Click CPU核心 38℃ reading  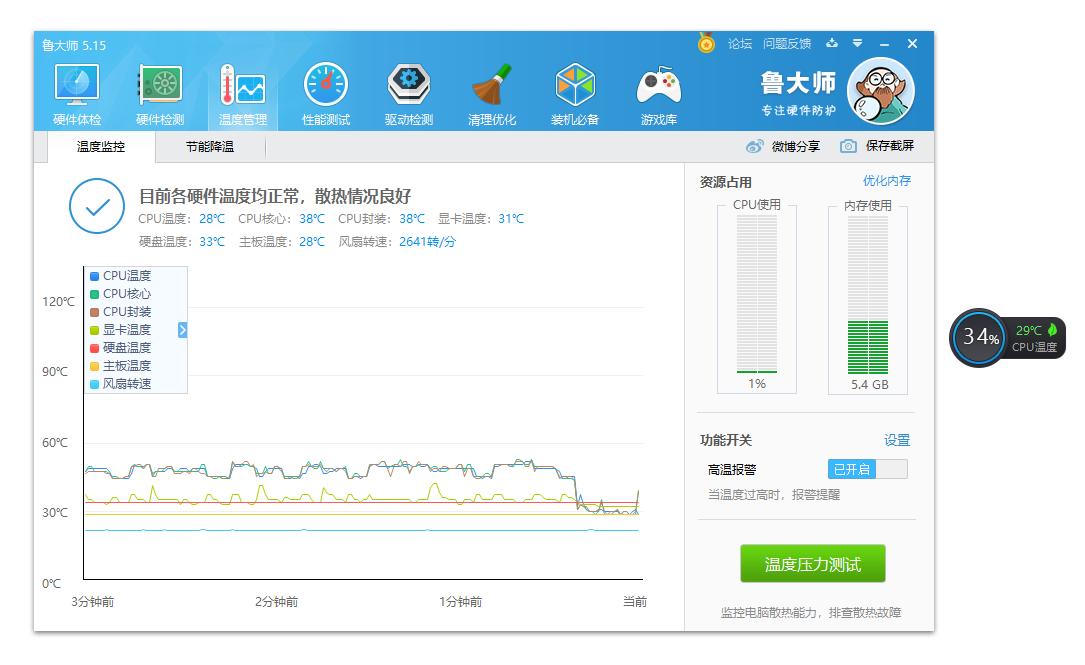[x=282, y=219]
